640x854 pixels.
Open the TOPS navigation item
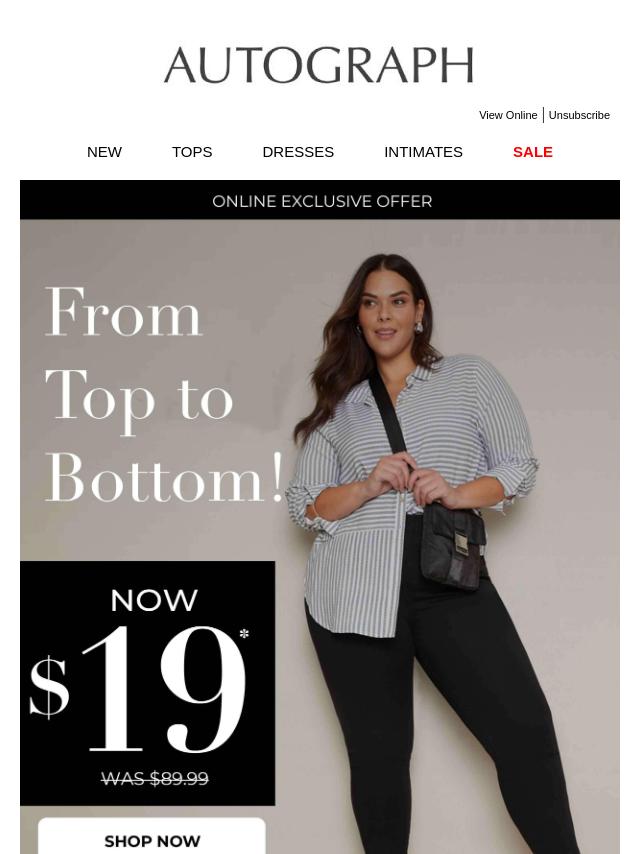click(192, 152)
